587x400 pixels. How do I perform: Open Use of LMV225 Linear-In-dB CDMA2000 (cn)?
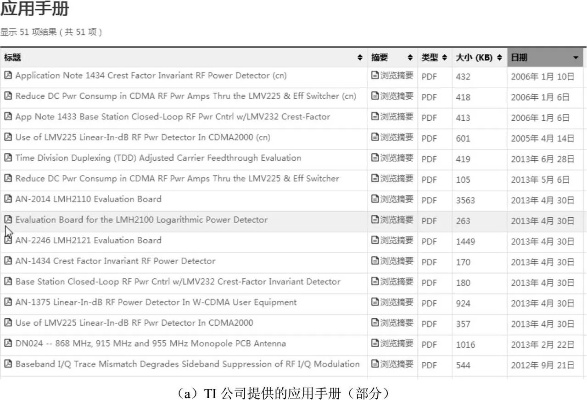click(143, 137)
